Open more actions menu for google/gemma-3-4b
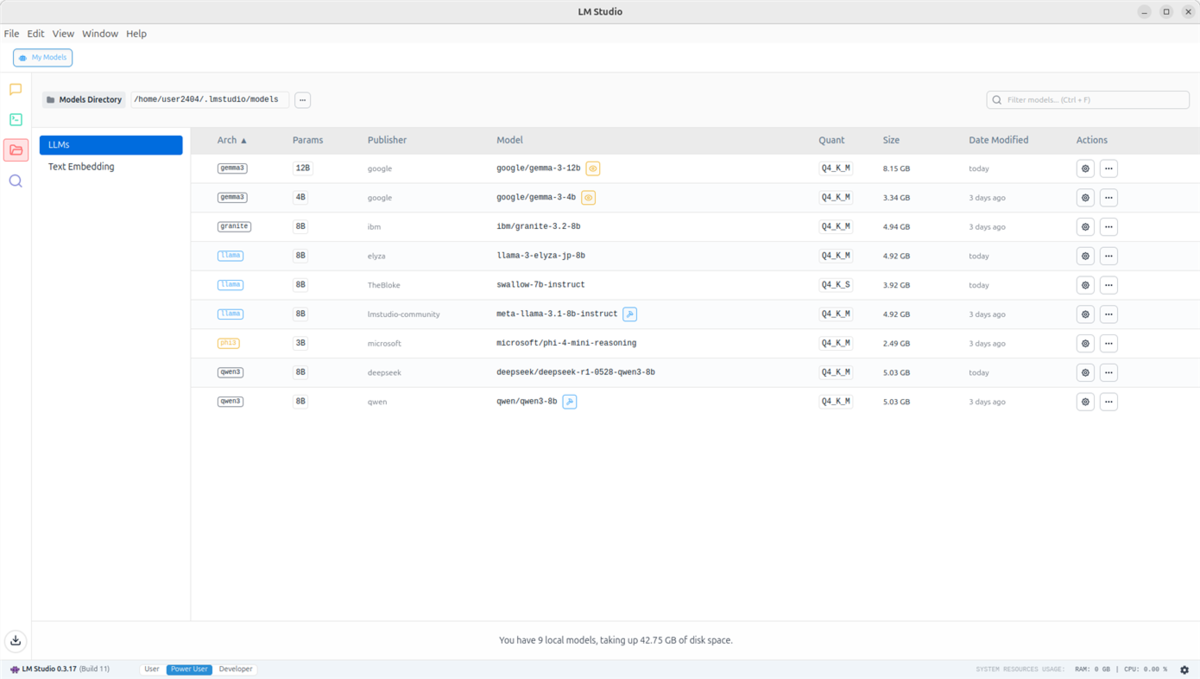The width and height of the screenshot is (1200, 679). pos(1109,197)
